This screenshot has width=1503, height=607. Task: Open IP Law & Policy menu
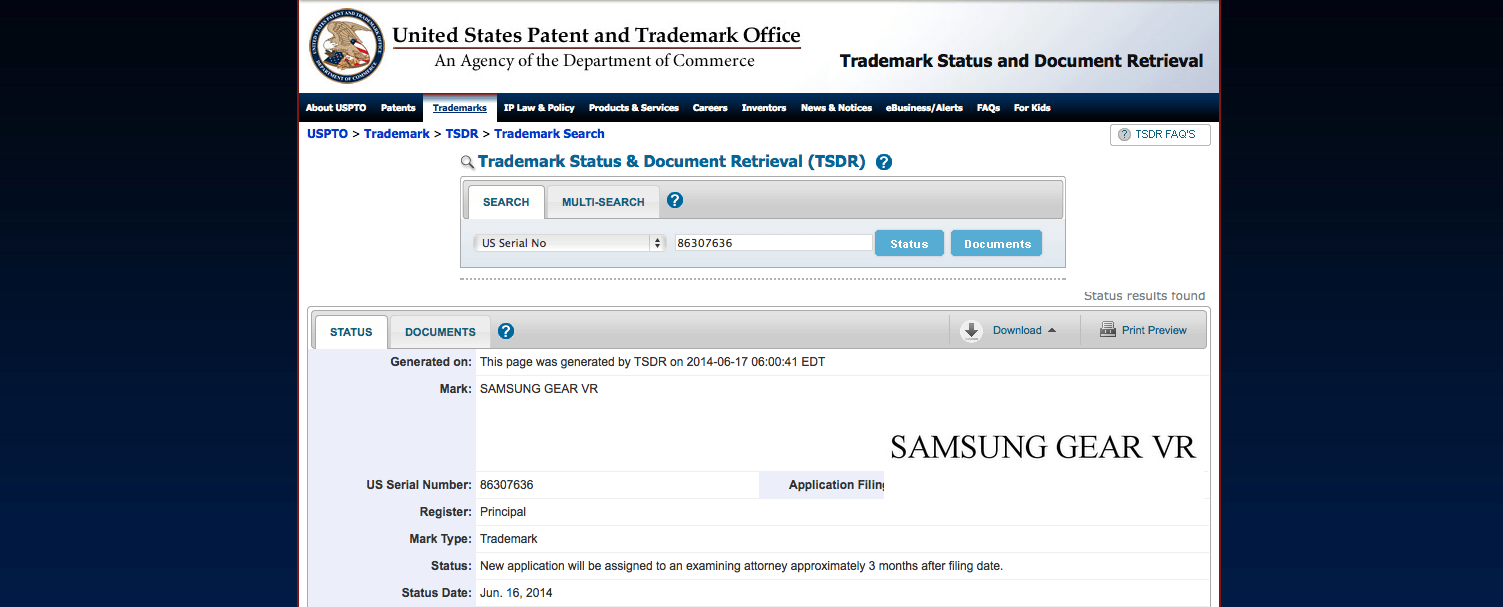[x=539, y=108]
